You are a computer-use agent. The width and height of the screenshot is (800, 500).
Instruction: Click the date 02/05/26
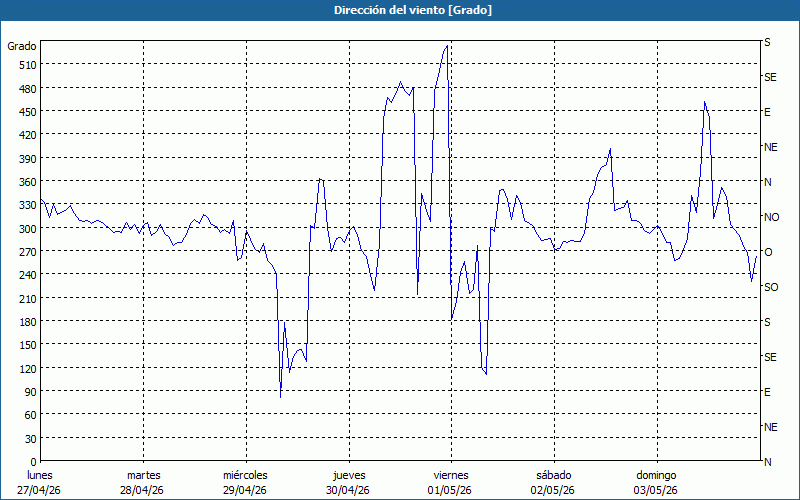(x=553, y=491)
